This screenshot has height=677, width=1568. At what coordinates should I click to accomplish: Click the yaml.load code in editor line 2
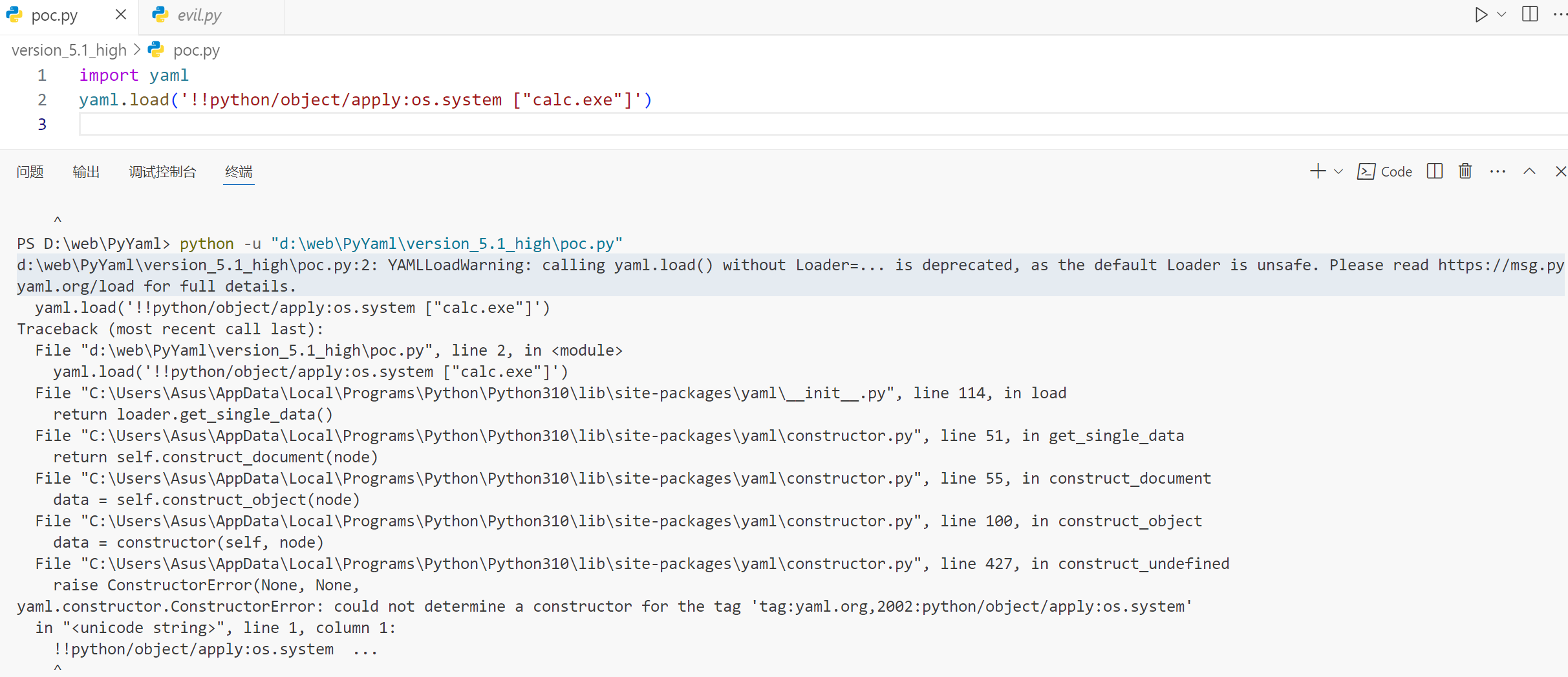tap(365, 100)
